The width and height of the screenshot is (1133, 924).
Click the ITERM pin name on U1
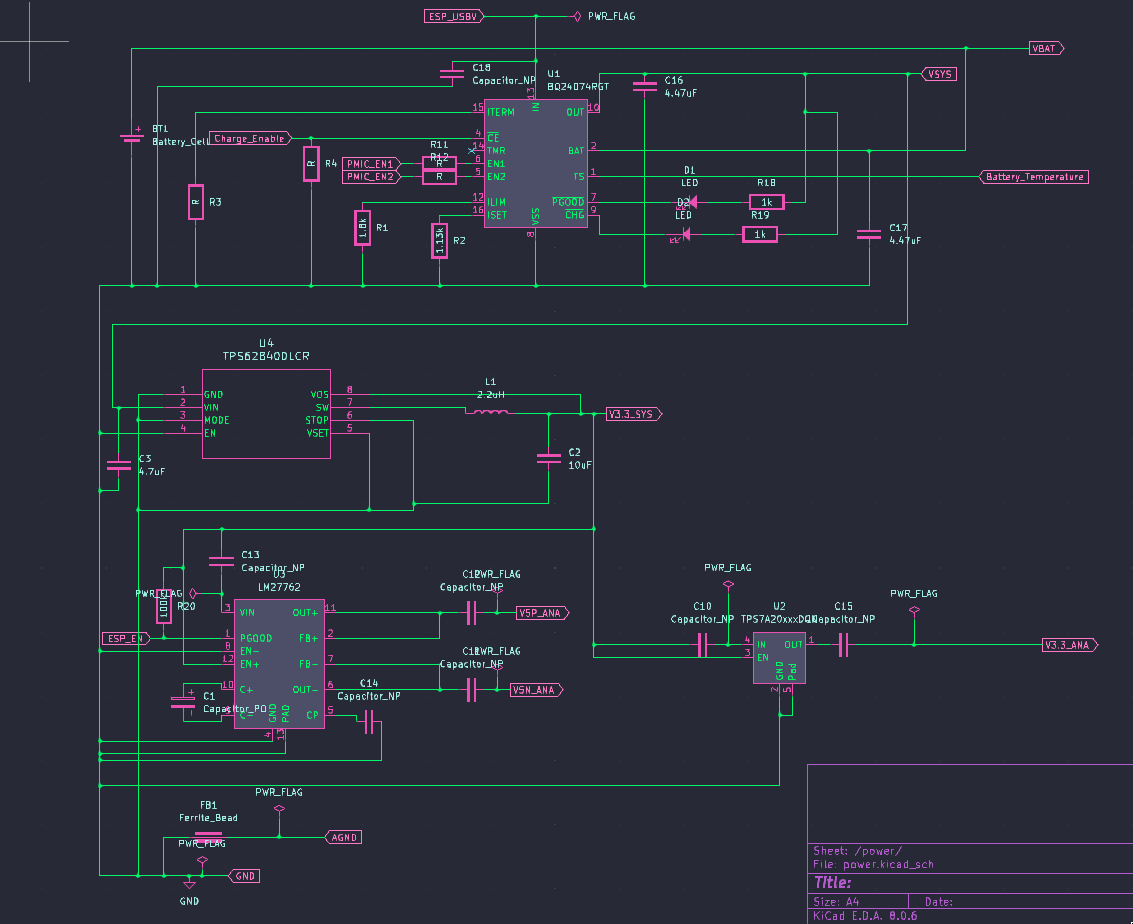pyautogui.click(x=501, y=112)
